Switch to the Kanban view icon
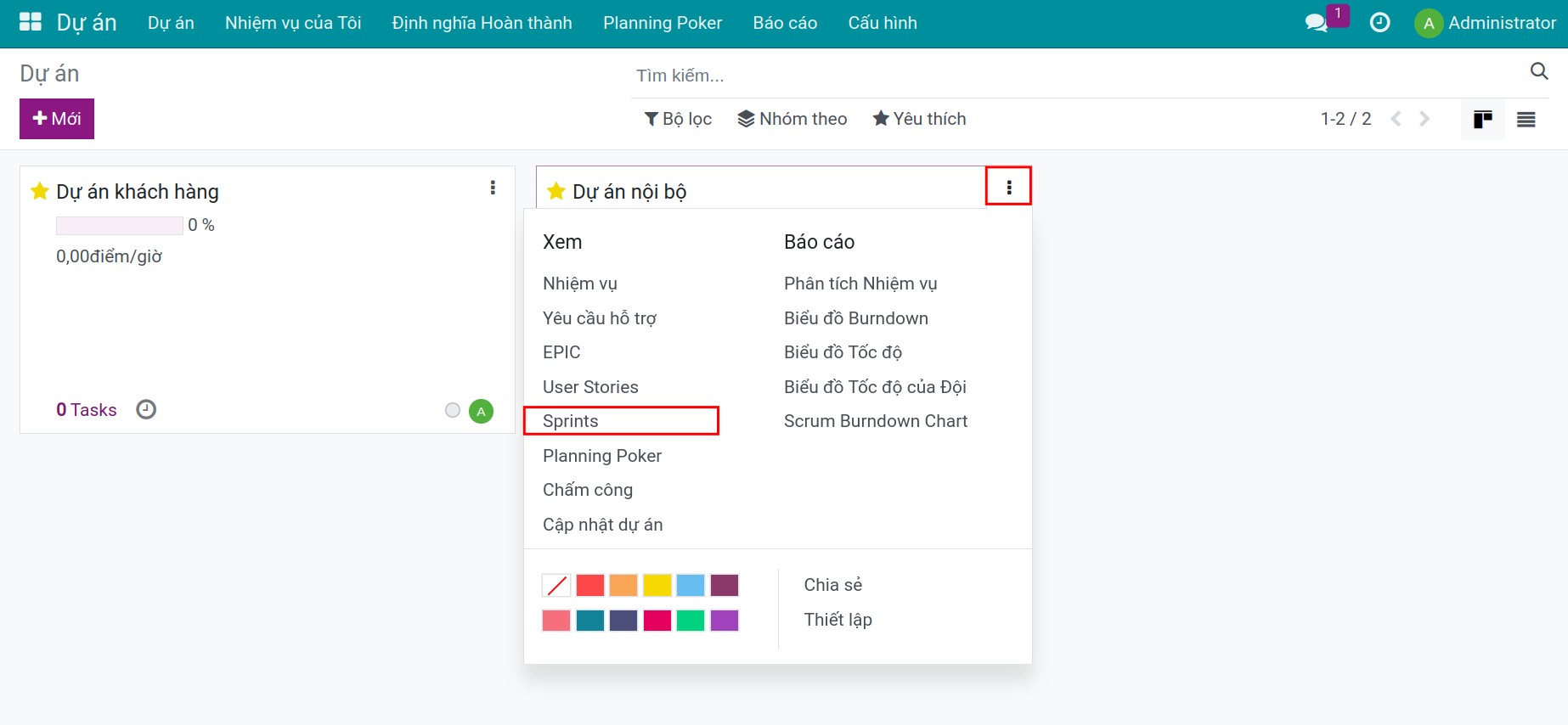This screenshot has height=725, width=1568. pyautogui.click(x=1483, y=119)
